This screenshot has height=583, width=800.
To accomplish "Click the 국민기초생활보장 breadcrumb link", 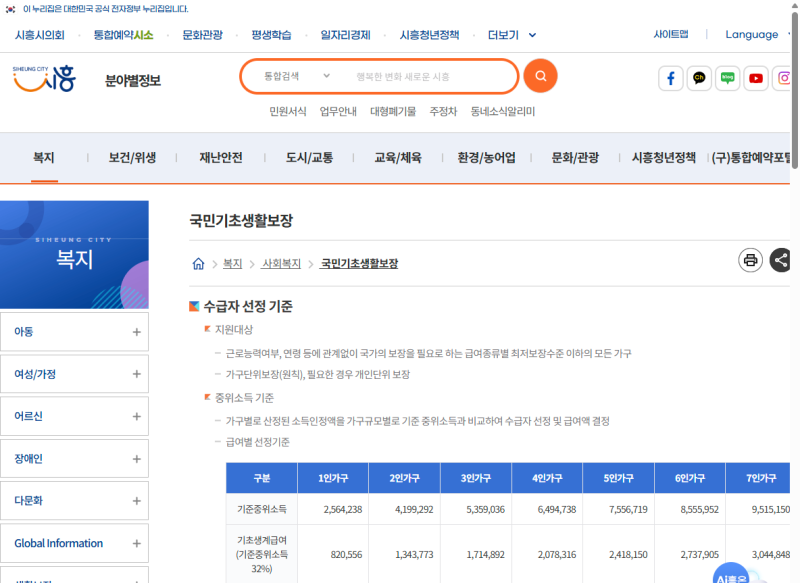I will pos(359,264).
